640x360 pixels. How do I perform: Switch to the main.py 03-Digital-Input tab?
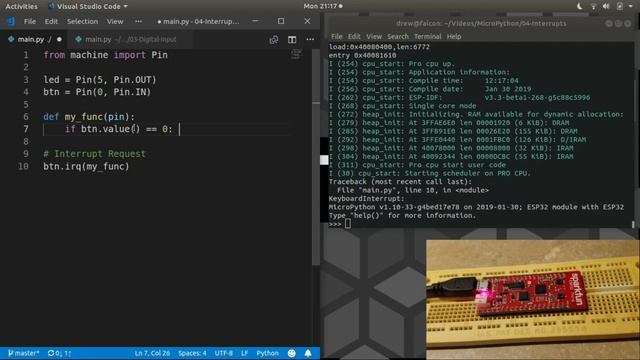click(130, 39)
